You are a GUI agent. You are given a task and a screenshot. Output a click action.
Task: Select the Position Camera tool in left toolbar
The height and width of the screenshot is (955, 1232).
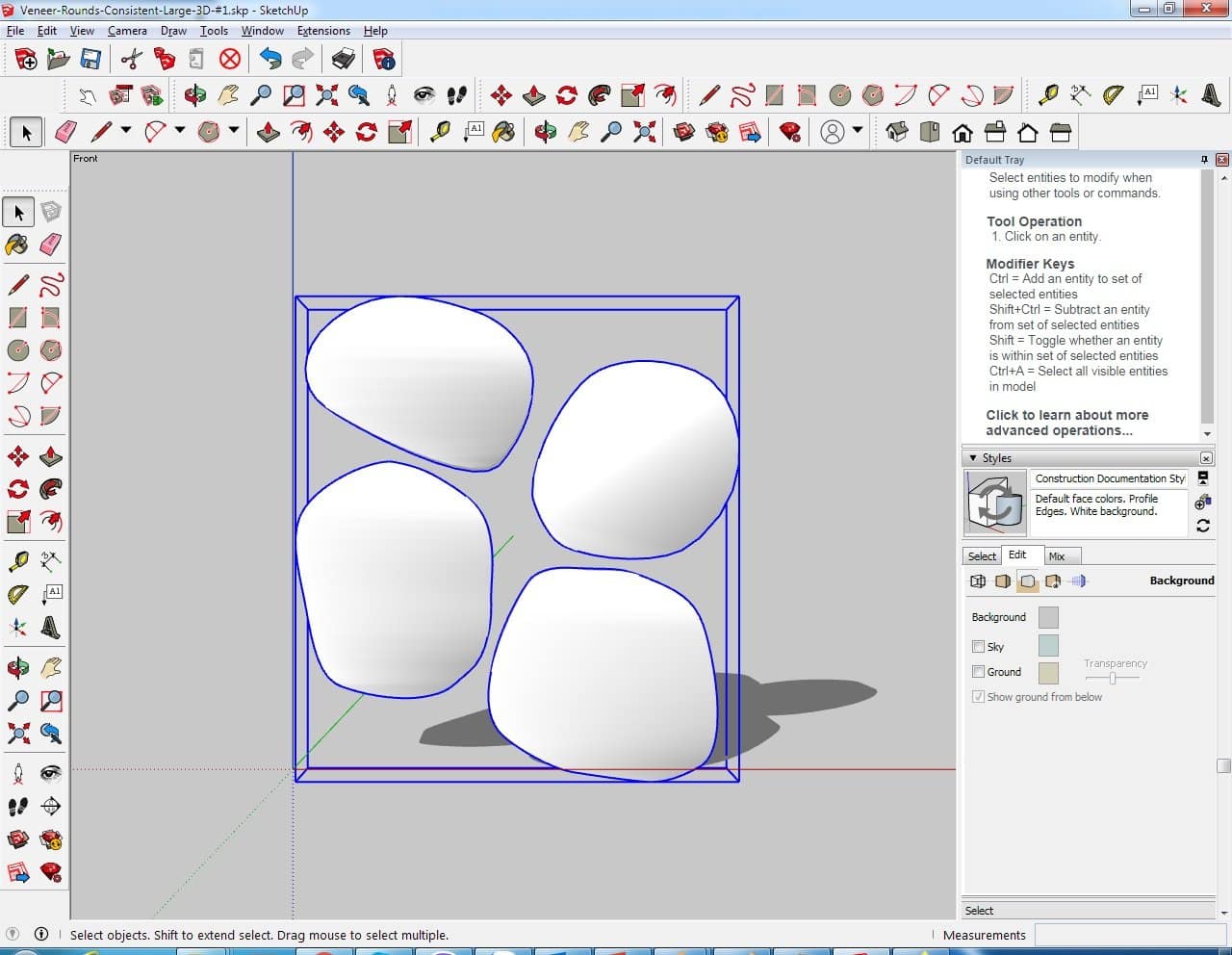click(x=18, y=773)
